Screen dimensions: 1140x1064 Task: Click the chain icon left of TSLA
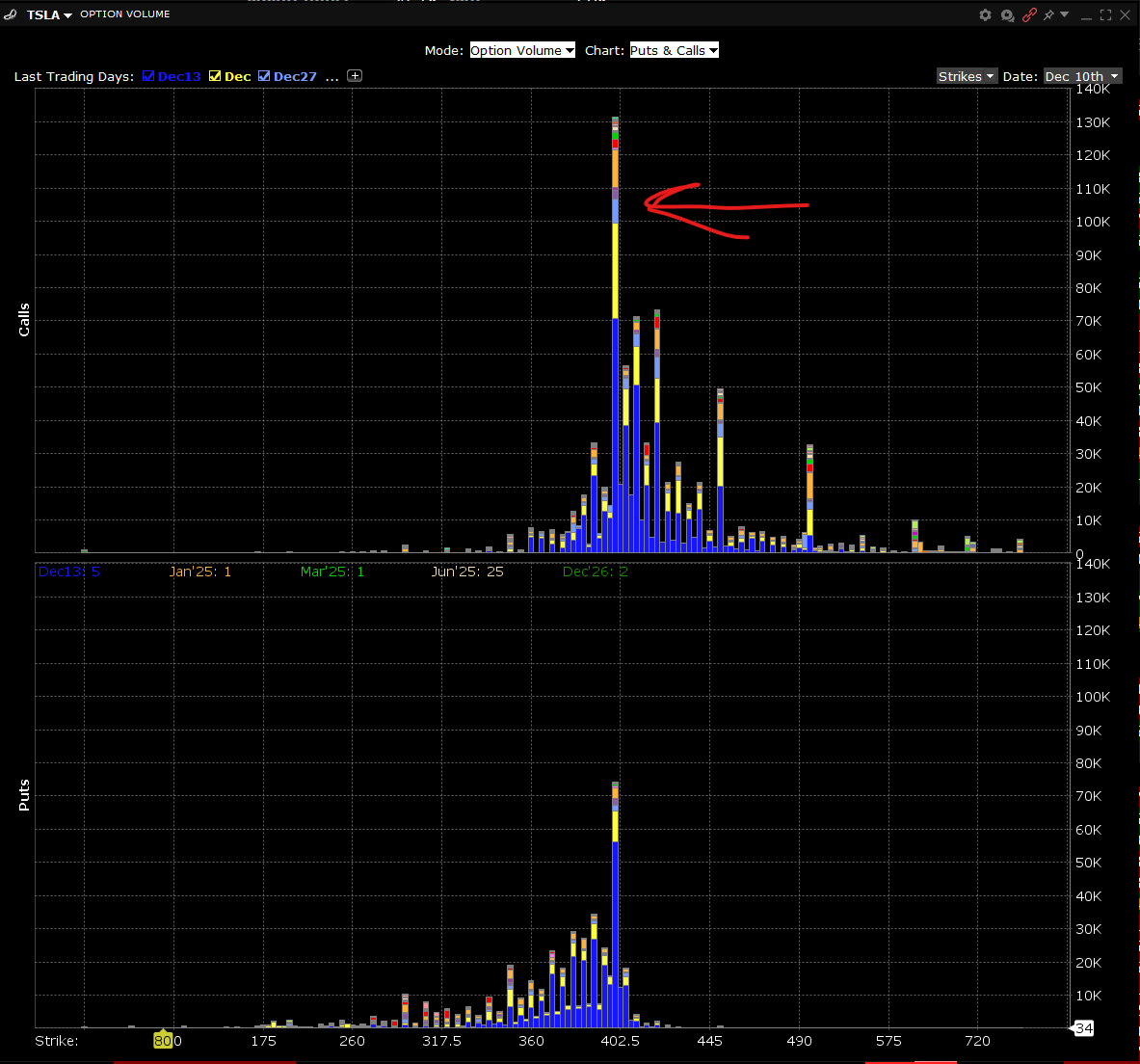pyautogui.click(x=11, y=14)
